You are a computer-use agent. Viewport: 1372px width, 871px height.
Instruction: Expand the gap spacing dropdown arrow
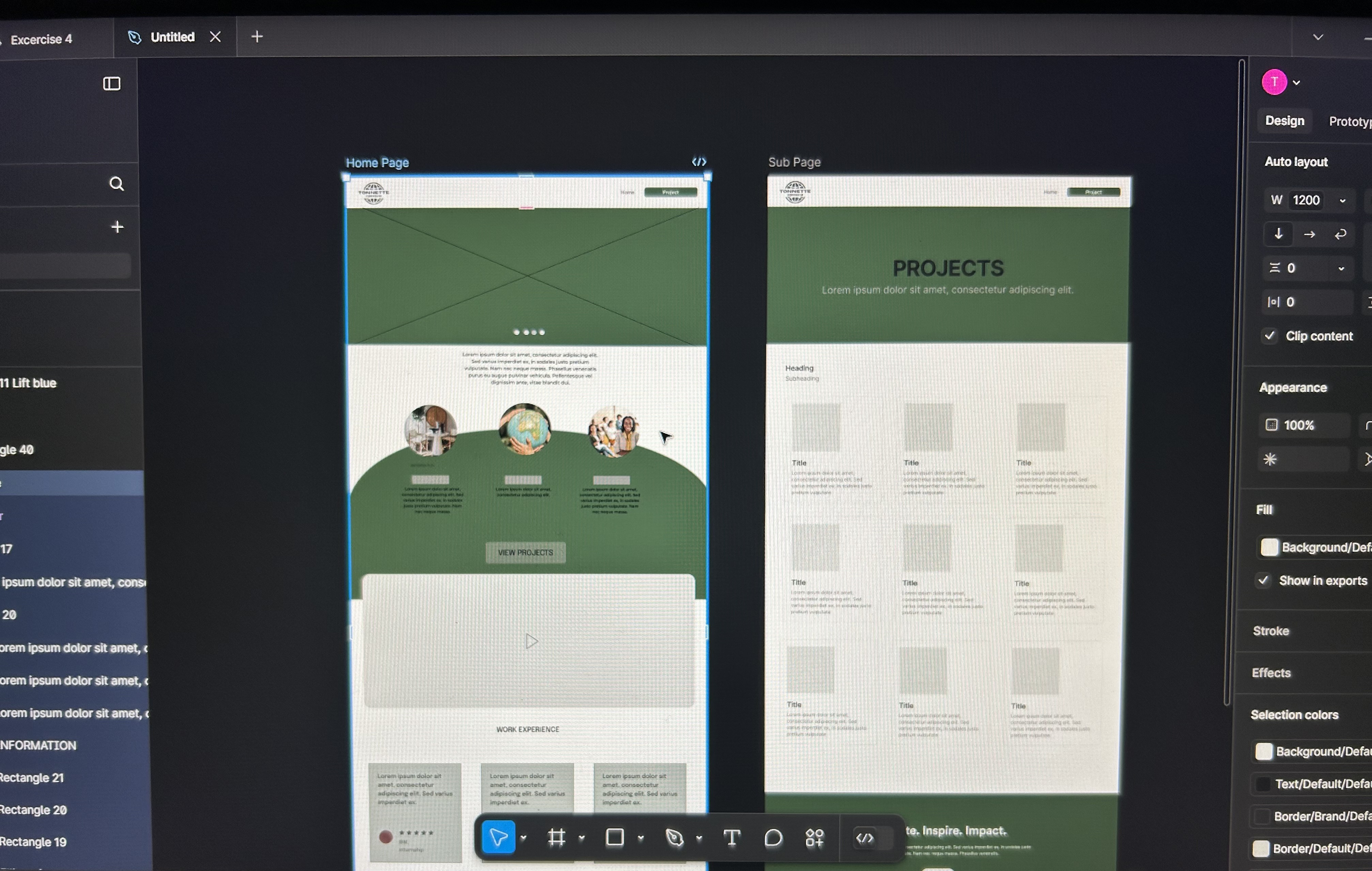(x=1341, y=269)
